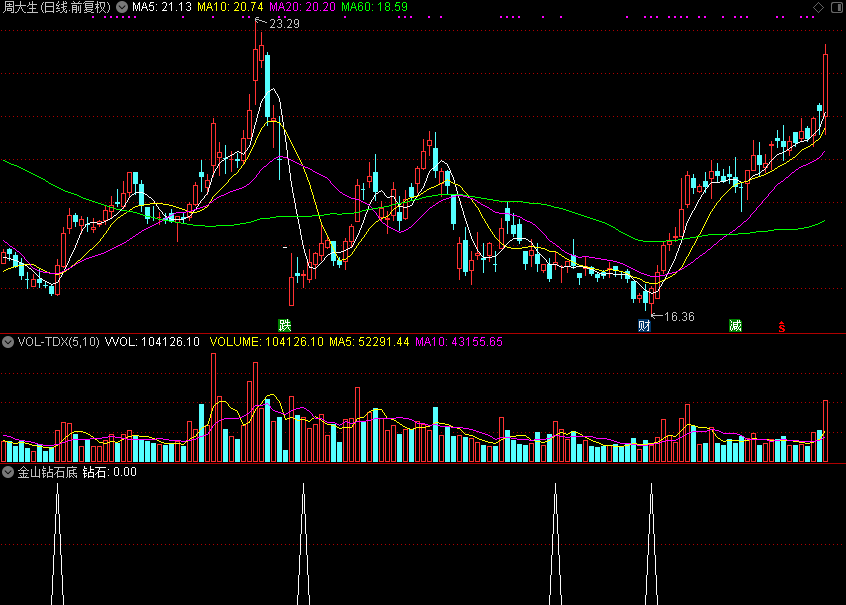The image size is (846, 605).
Task: Click the diamond icon at top right
Action: (818, 7)
